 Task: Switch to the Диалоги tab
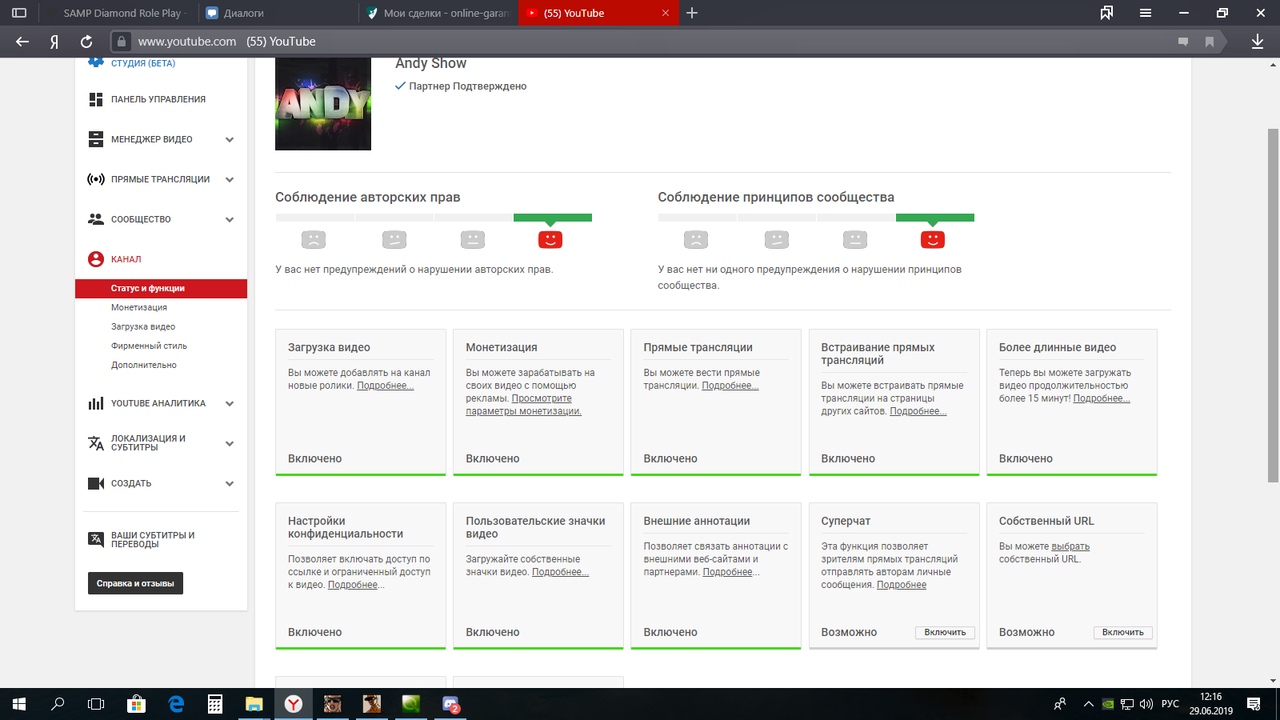276,13
